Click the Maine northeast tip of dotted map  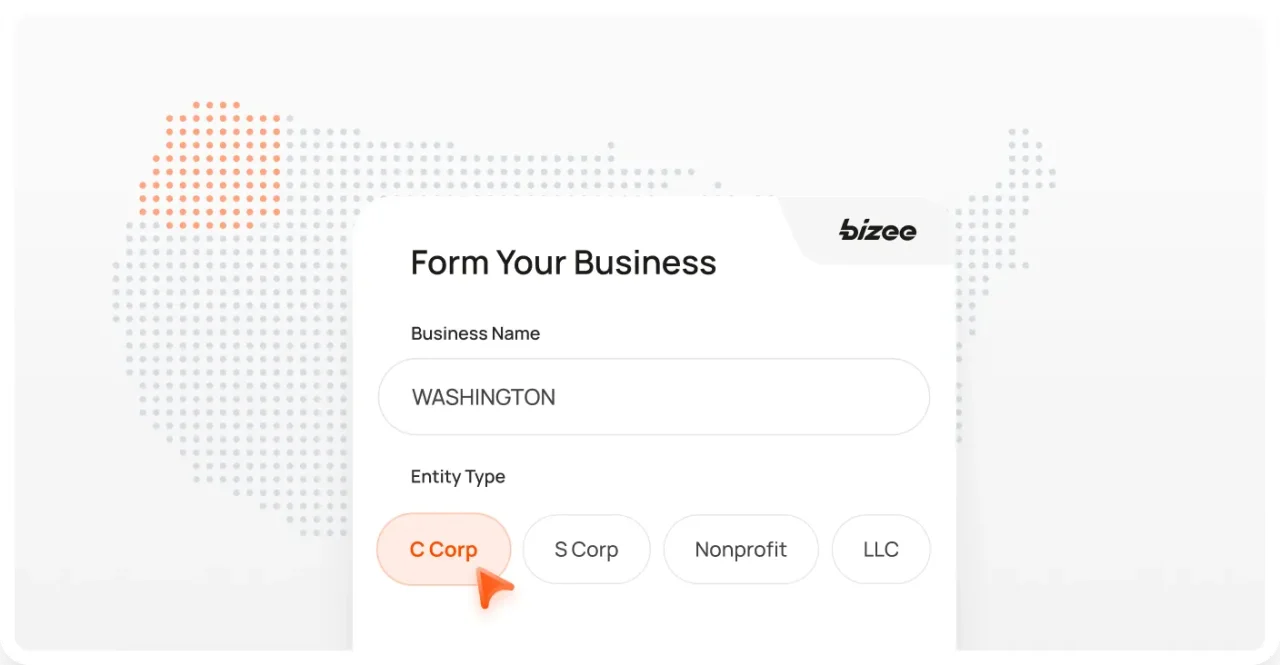click(1024, 150)
